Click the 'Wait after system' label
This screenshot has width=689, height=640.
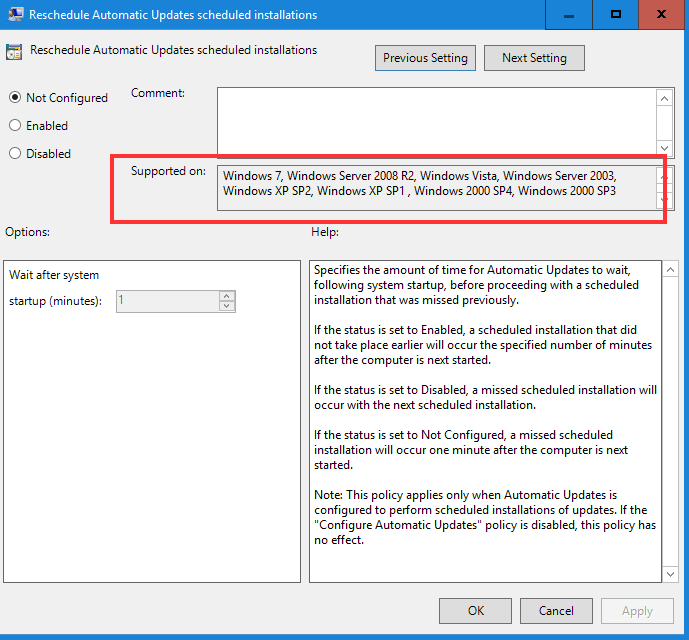(54, 275)
